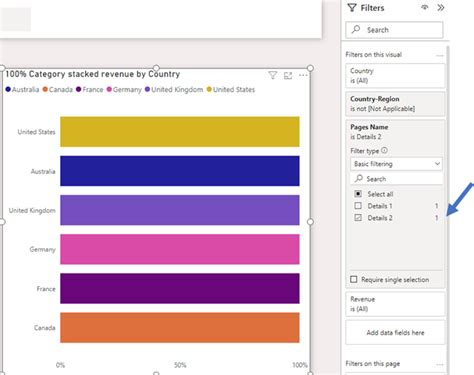Open Basic filtering dropdown
Image resolution: width=474 pixels, height=375 pixels.
pos(396,164)
